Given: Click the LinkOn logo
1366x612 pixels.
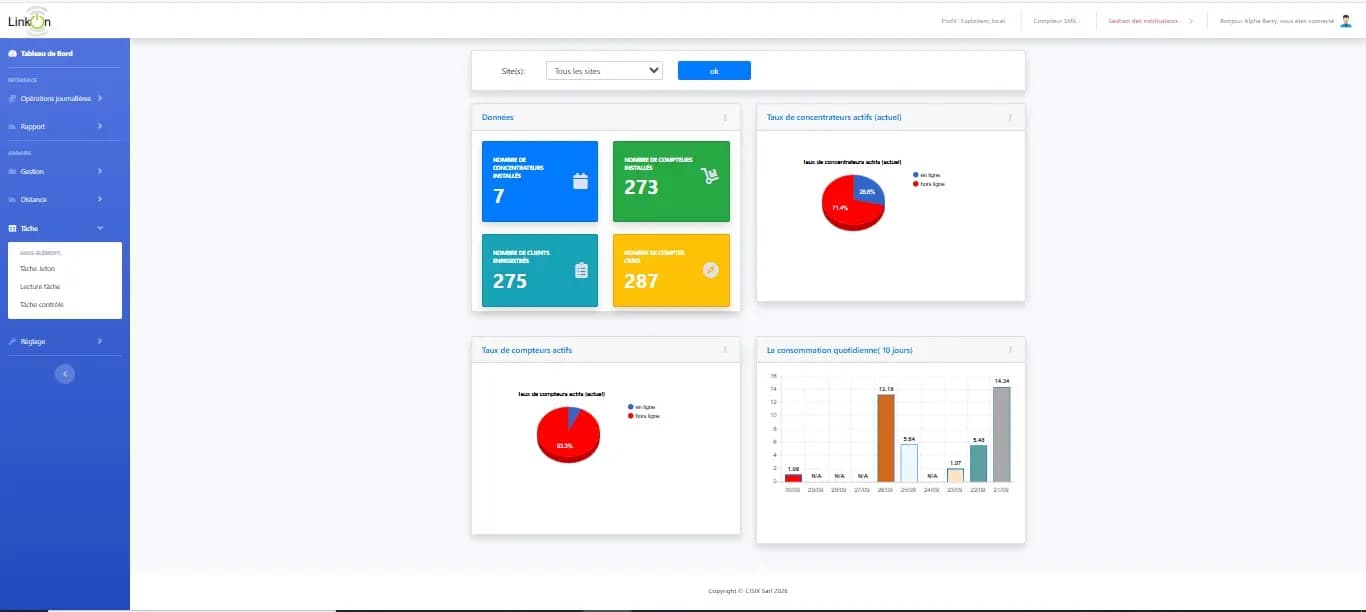Looking at the screenshot, I should [x=30, y=20].
